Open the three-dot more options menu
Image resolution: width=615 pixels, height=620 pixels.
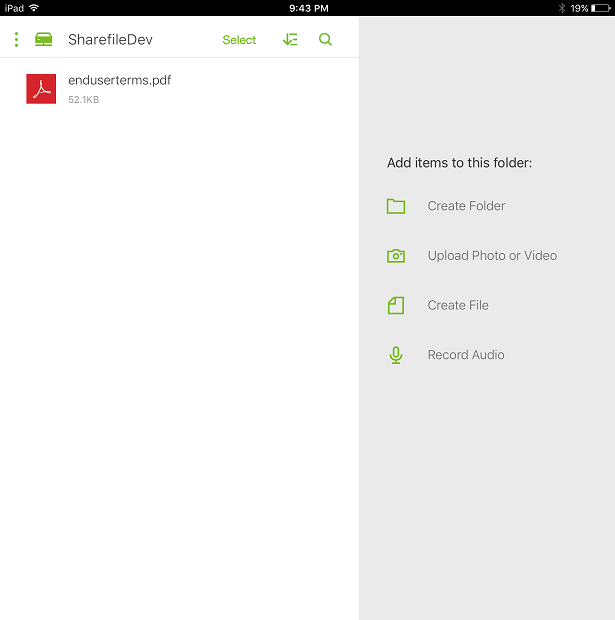coord(16,40)
